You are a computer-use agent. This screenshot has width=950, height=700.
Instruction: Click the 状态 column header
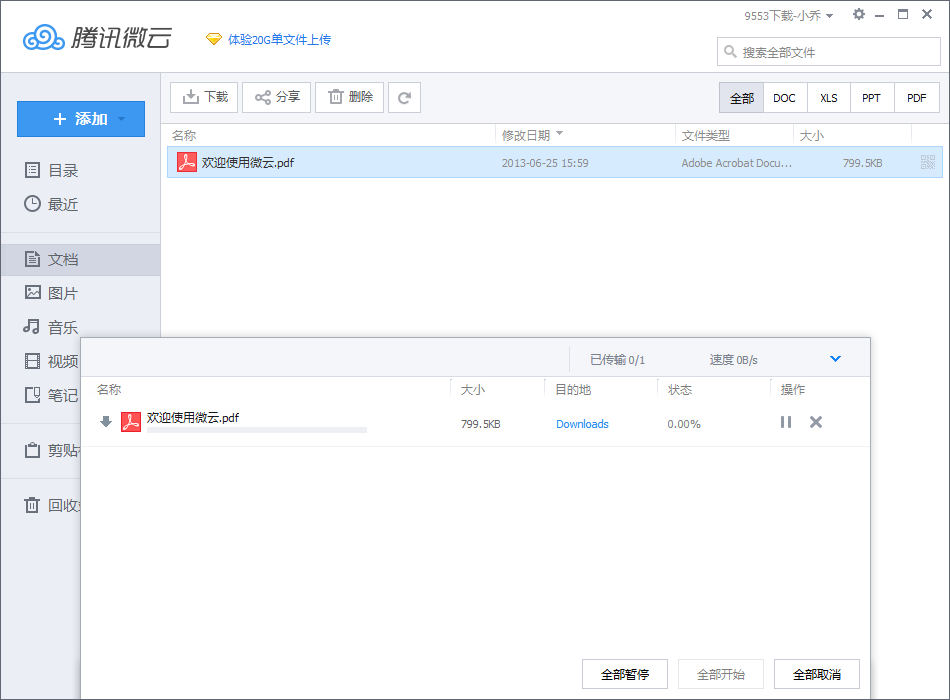point(680,389)
